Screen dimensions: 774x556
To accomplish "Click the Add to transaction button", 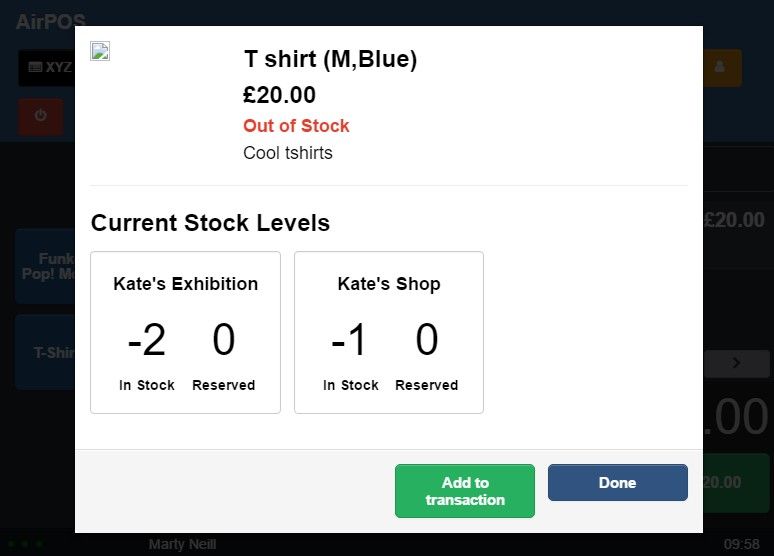I will tap(464, 491).
